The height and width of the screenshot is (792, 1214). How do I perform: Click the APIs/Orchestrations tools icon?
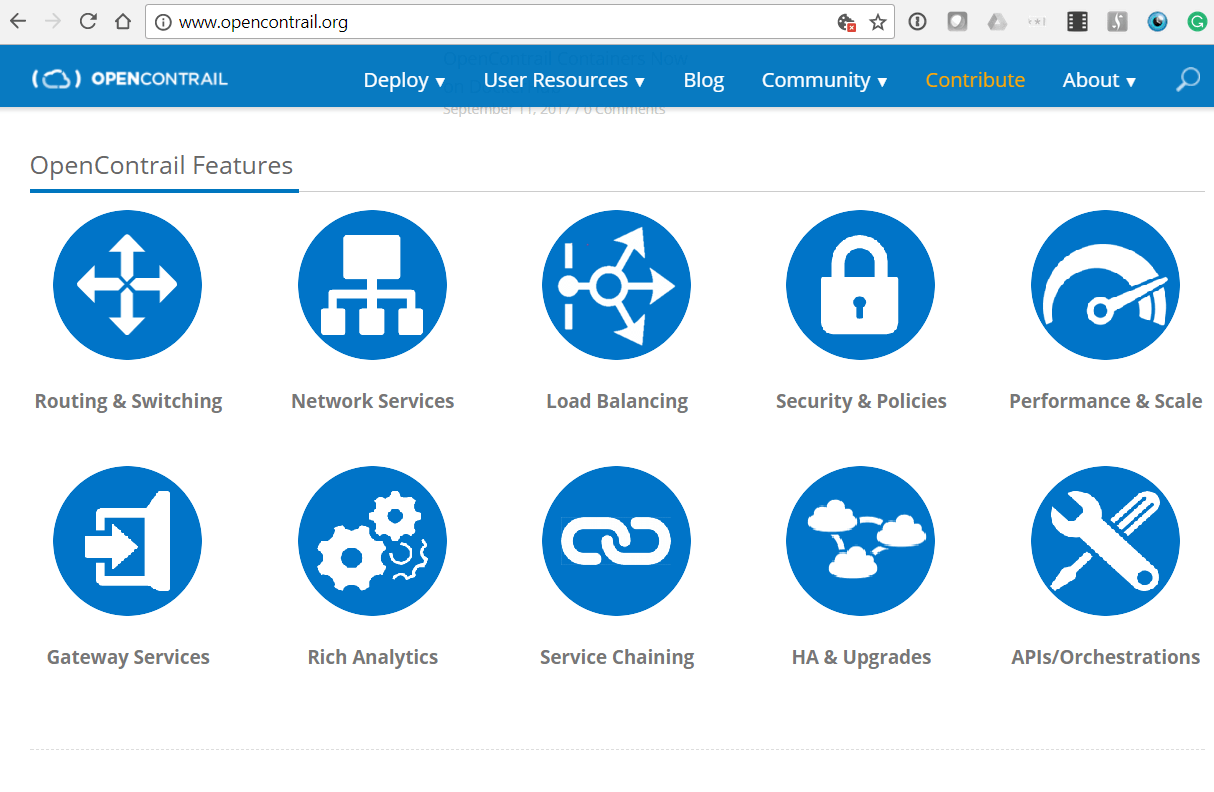1104,541
